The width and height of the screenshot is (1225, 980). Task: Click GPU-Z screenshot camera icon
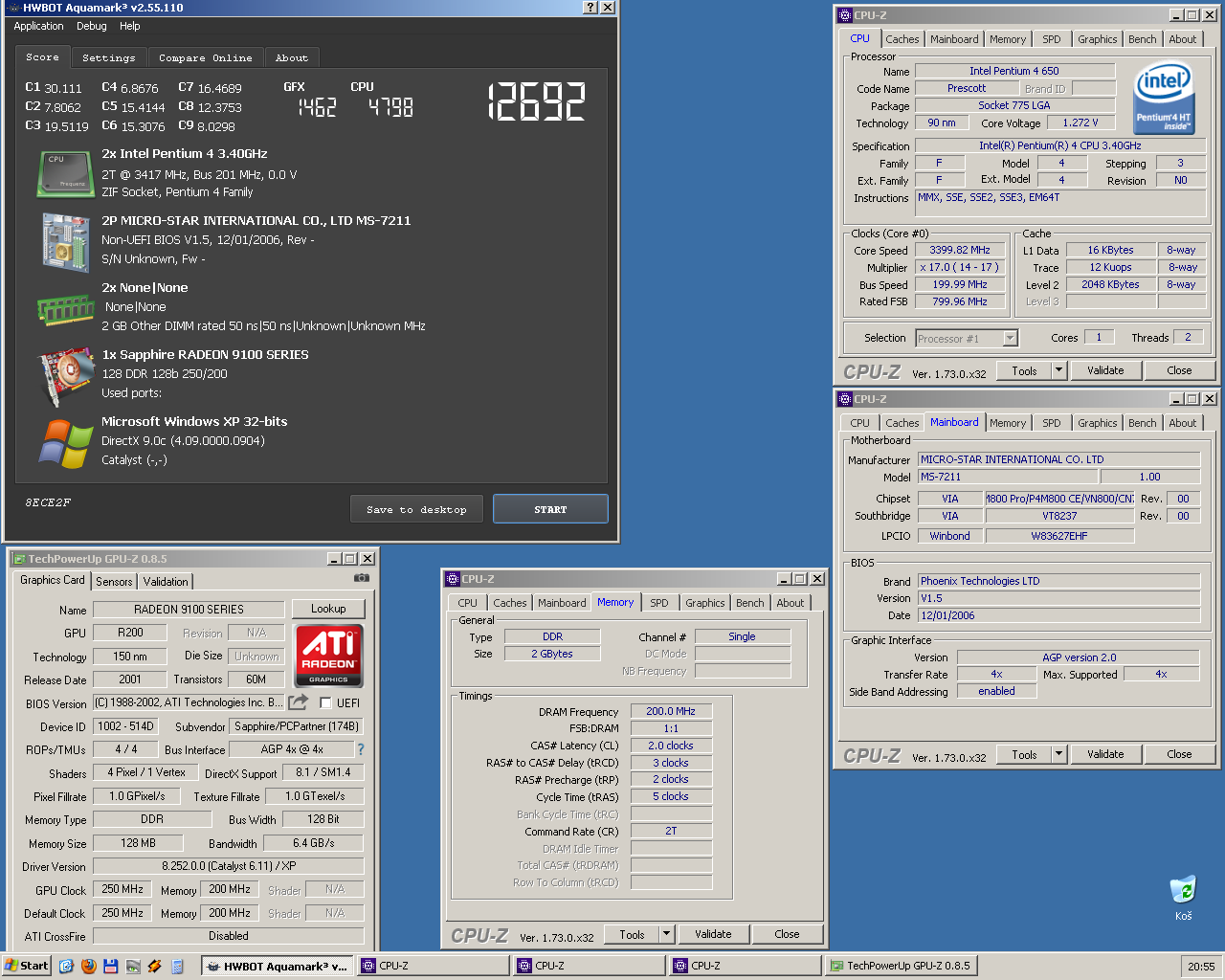(x=361, y=577)
